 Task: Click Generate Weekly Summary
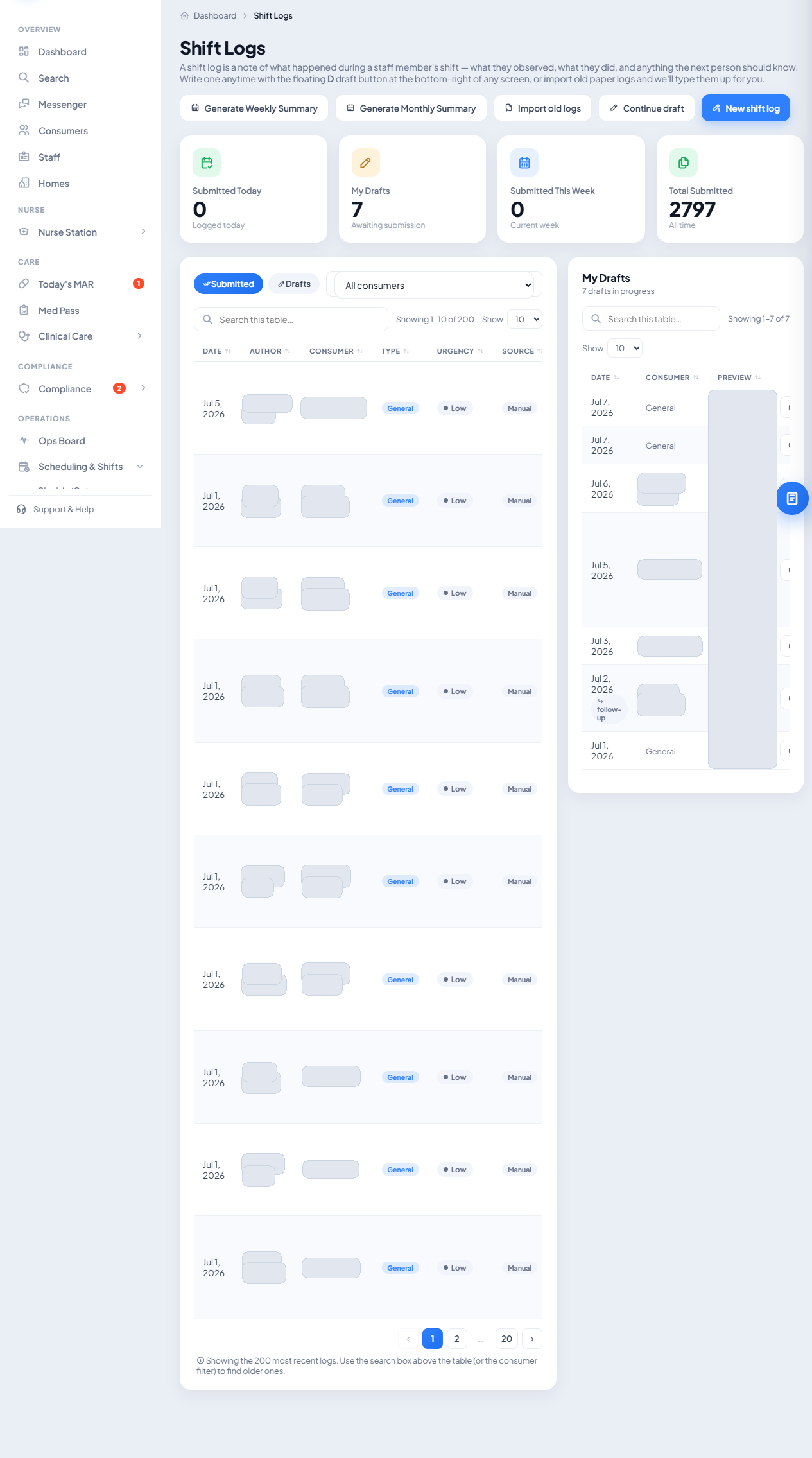[x=254, y=108]
